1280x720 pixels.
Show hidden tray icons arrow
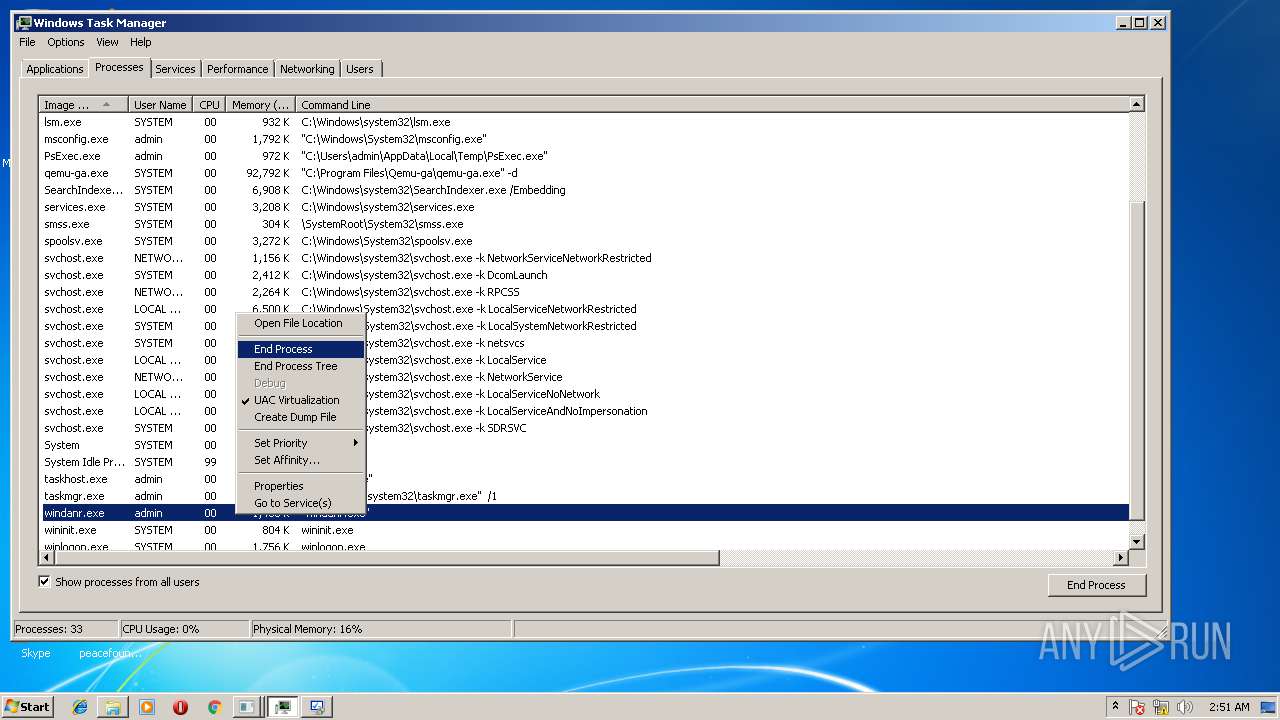point(1115,706)
